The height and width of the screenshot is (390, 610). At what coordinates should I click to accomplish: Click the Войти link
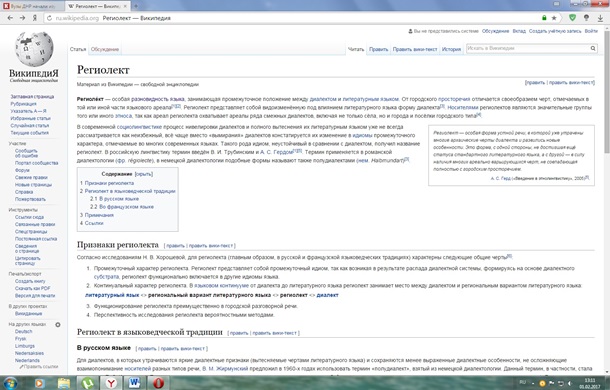591,31
